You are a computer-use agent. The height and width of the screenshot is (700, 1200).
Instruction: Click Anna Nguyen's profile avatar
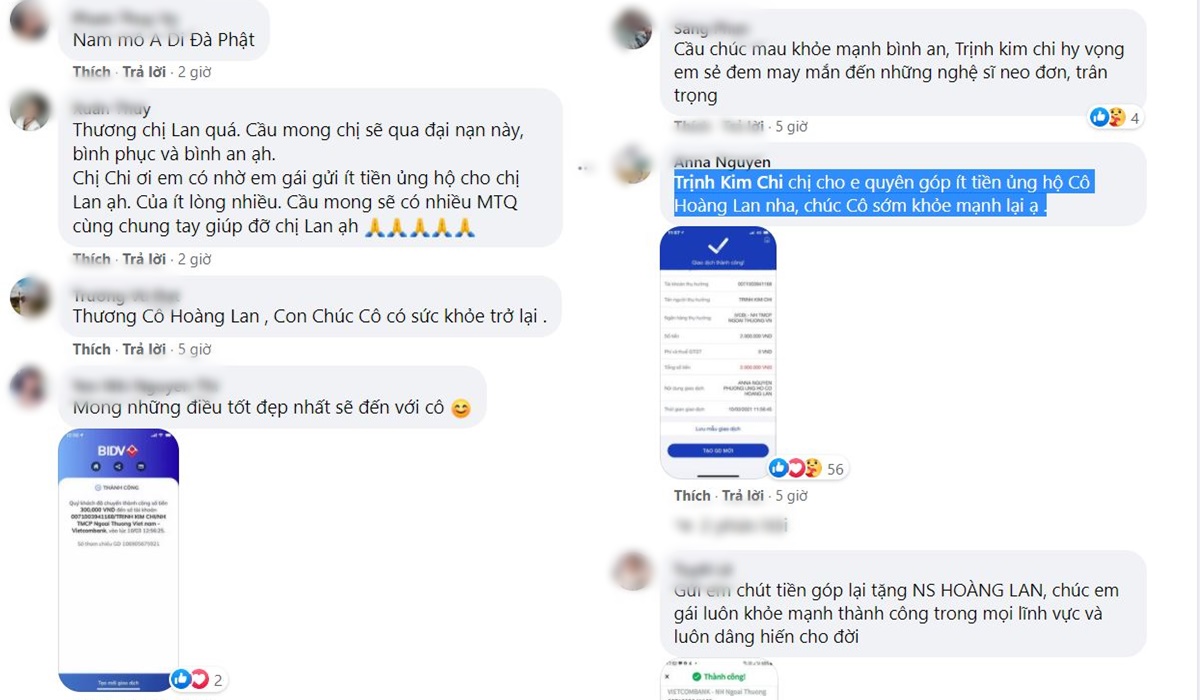coord(632,163)
